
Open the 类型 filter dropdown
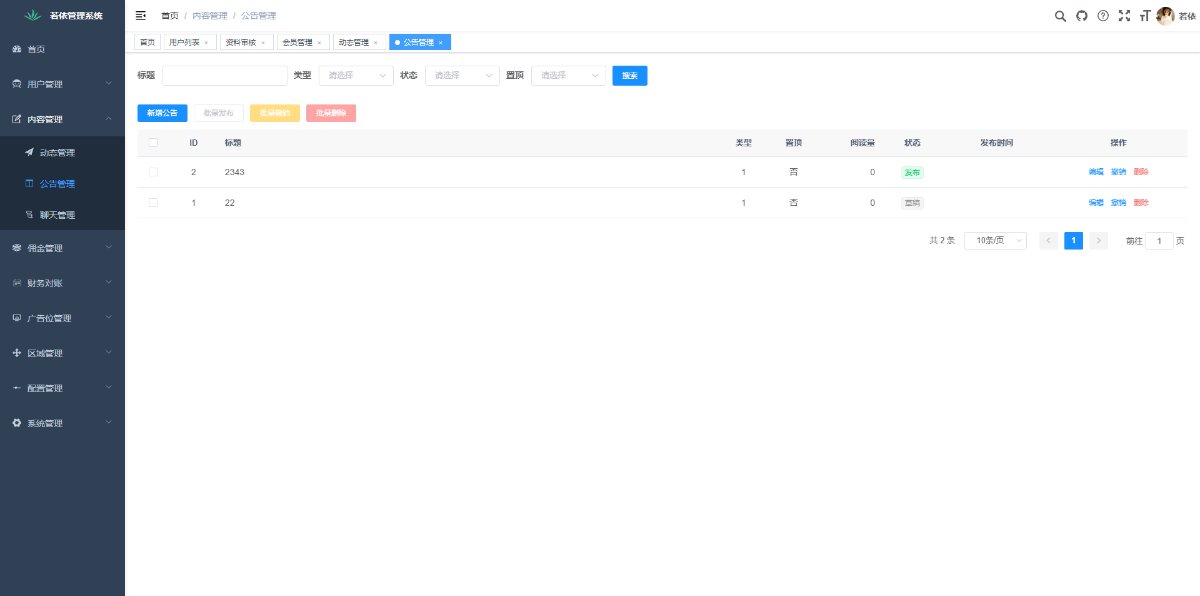click(356, 75)
